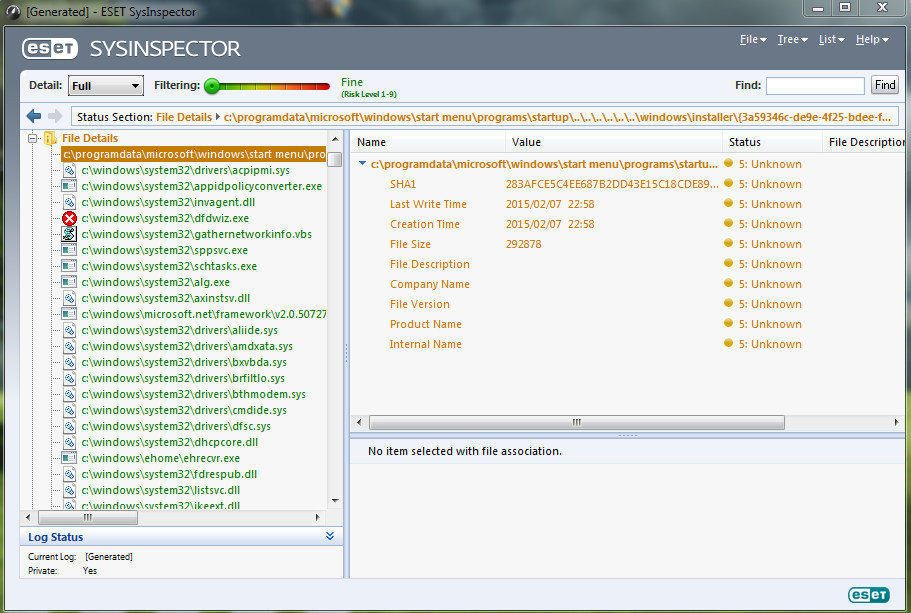Open the Help menu
This screenshot has height=613, width=911.
(x=871, y=40)
